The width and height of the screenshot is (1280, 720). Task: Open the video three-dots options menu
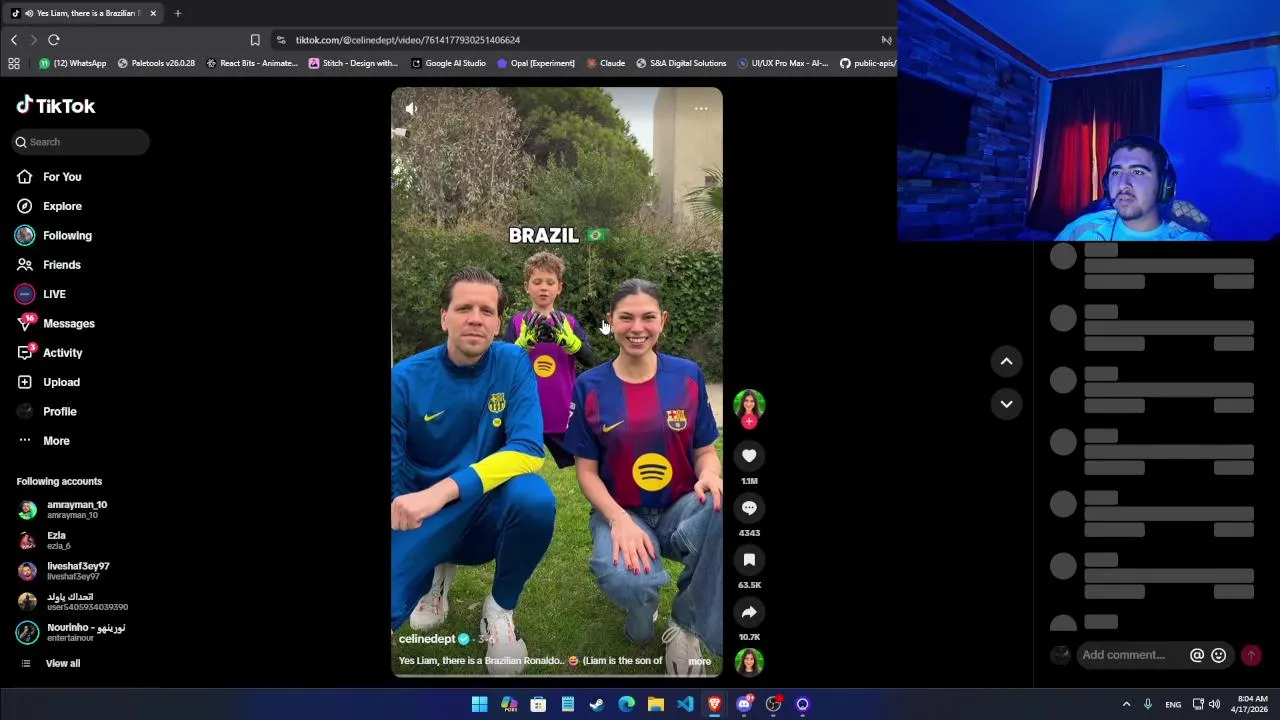(x=701, y=108)
